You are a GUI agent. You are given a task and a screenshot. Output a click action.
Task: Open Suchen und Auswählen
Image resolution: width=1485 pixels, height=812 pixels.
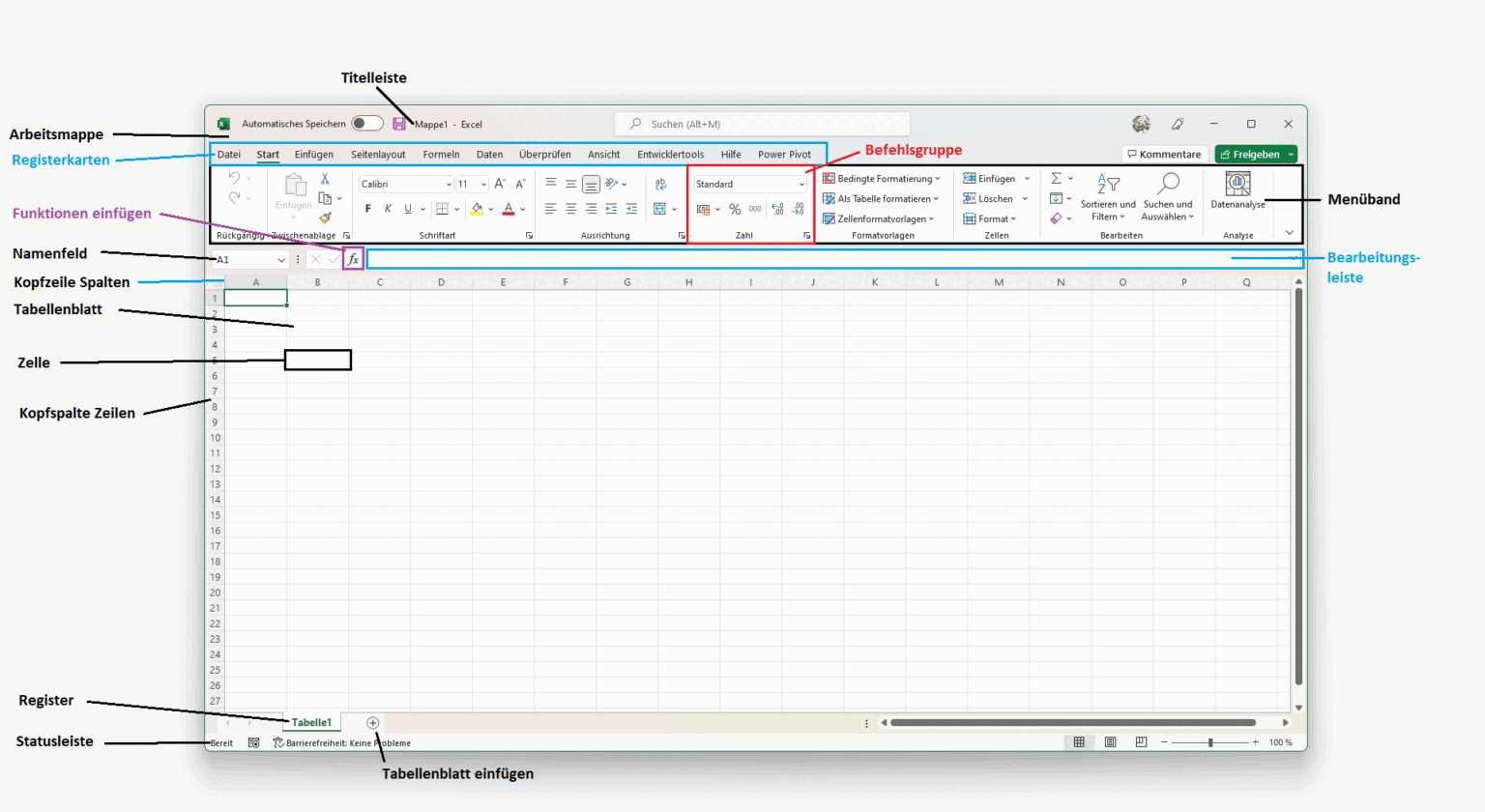coord(1168,198)
